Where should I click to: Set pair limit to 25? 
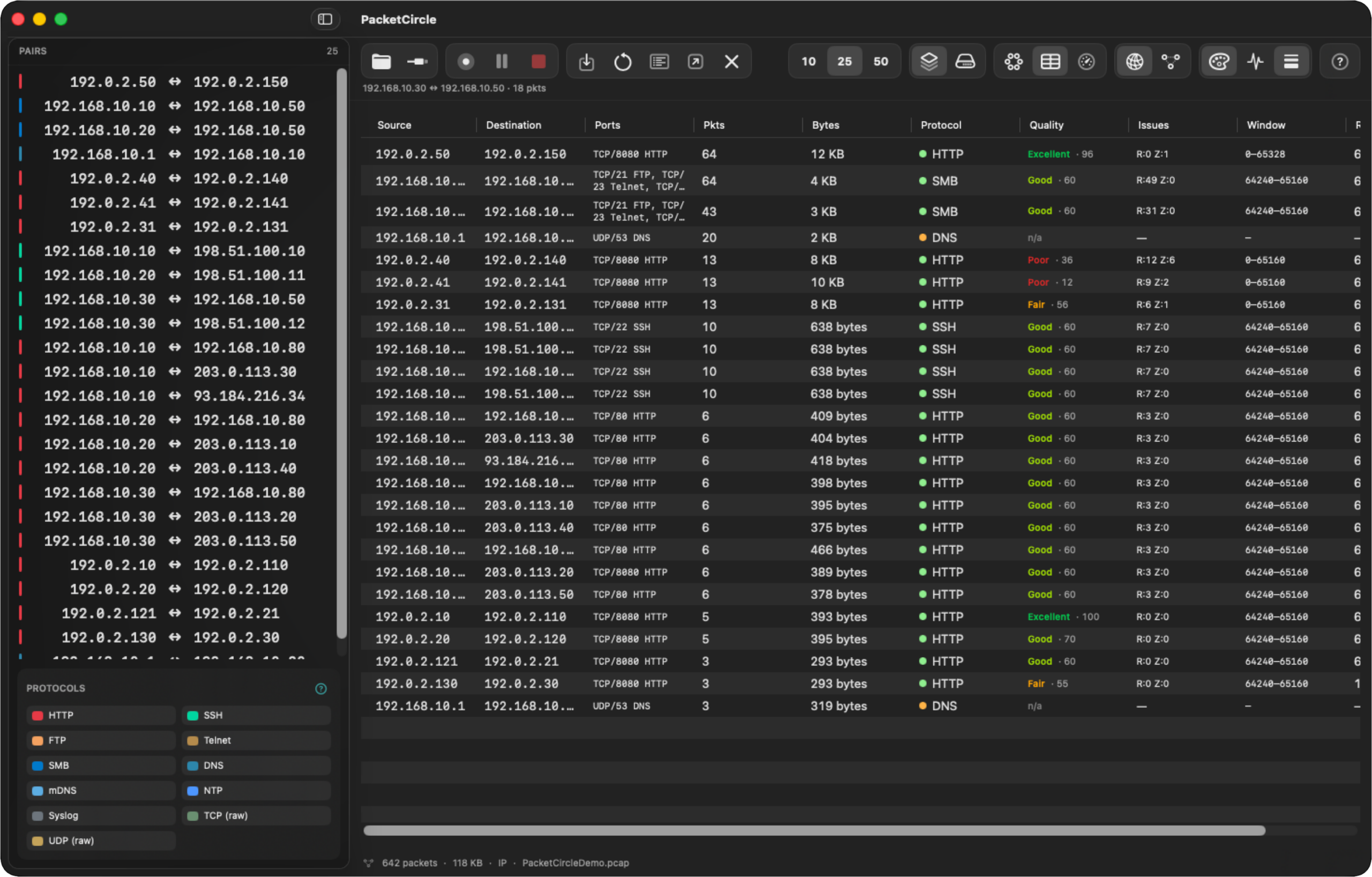tap(845, 62)
